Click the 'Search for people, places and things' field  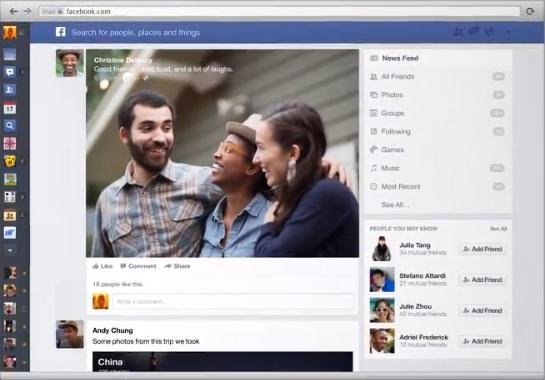136,32
